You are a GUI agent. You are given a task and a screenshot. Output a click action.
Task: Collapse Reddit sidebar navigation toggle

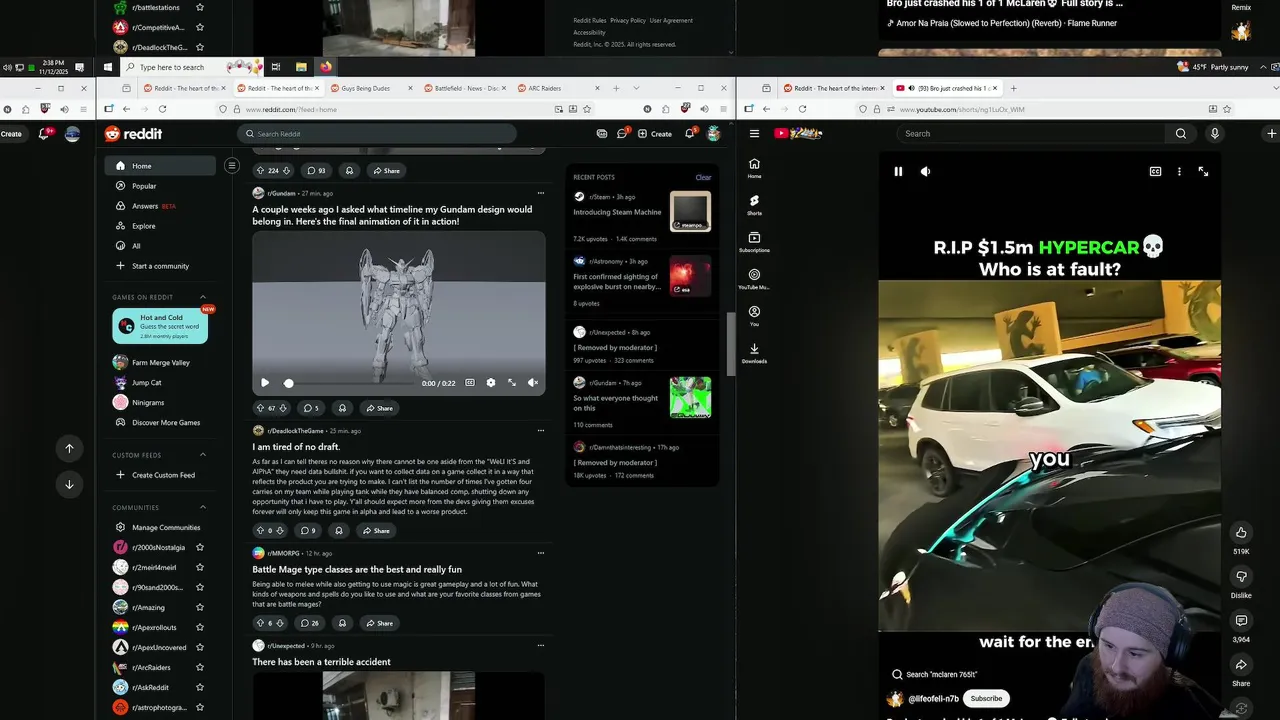click(x=231, y=166)
